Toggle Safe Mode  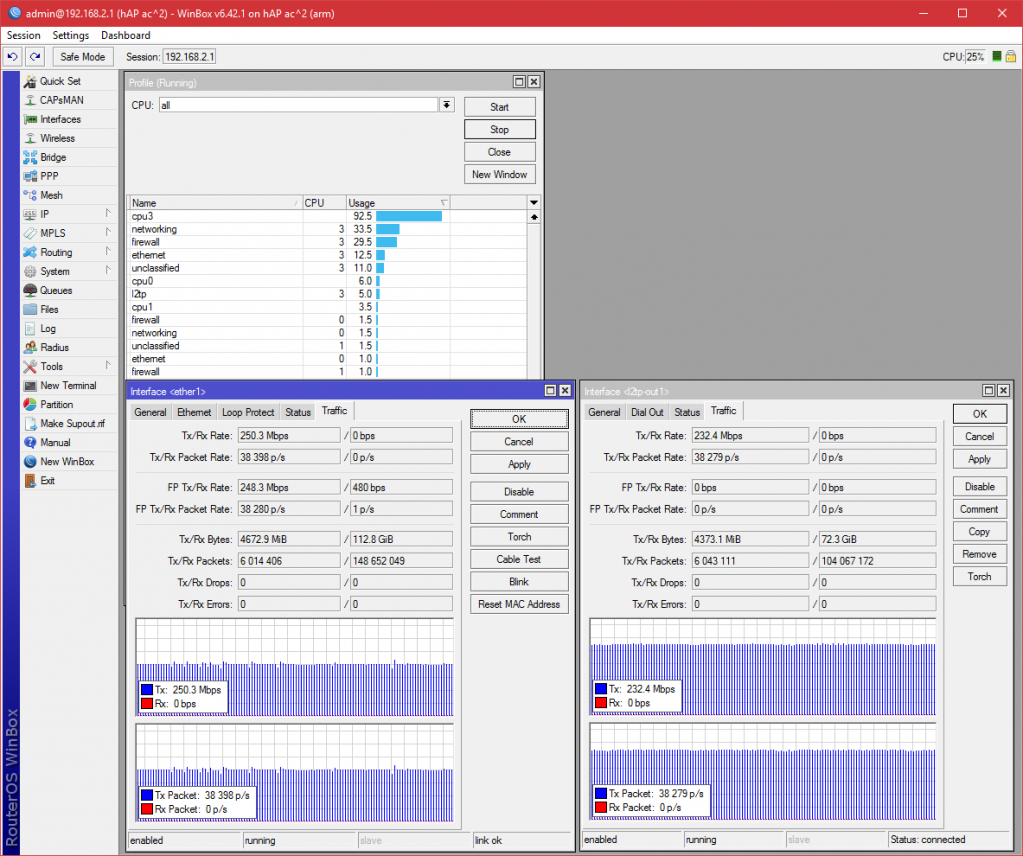pyautogui.click(x=82, y=56)
